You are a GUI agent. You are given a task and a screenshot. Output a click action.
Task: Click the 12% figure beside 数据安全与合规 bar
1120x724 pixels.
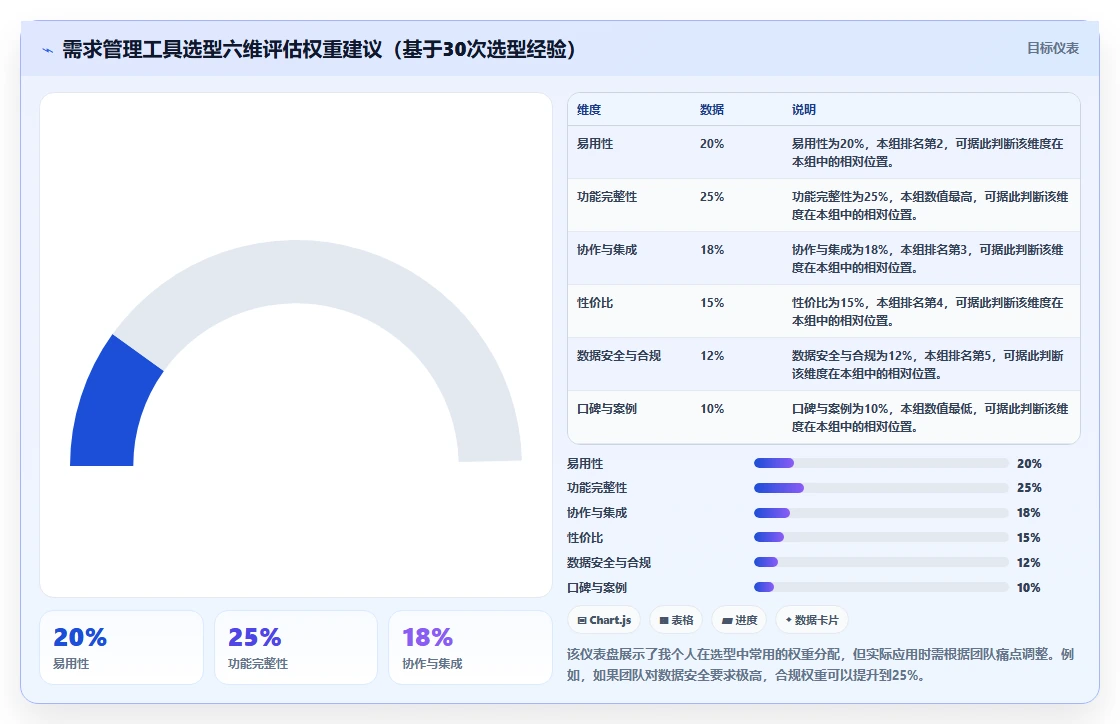(1029, 563)
